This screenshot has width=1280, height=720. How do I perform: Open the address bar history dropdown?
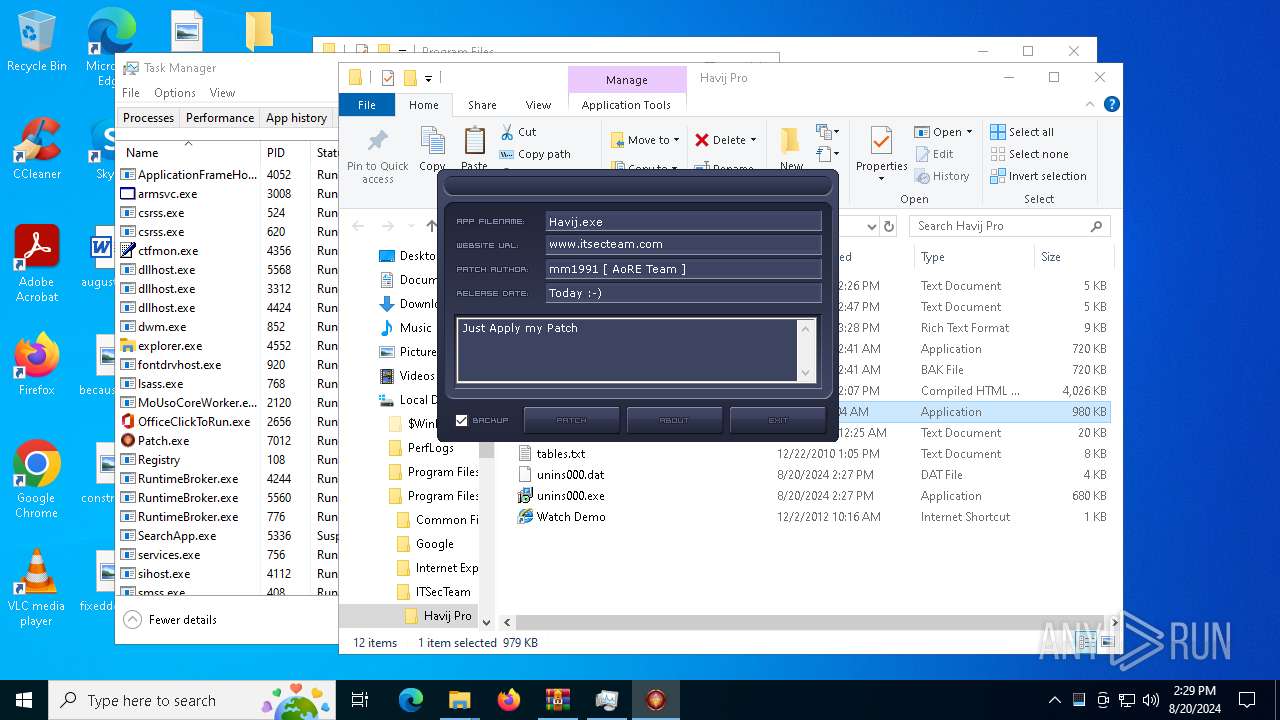pos(871,226)
